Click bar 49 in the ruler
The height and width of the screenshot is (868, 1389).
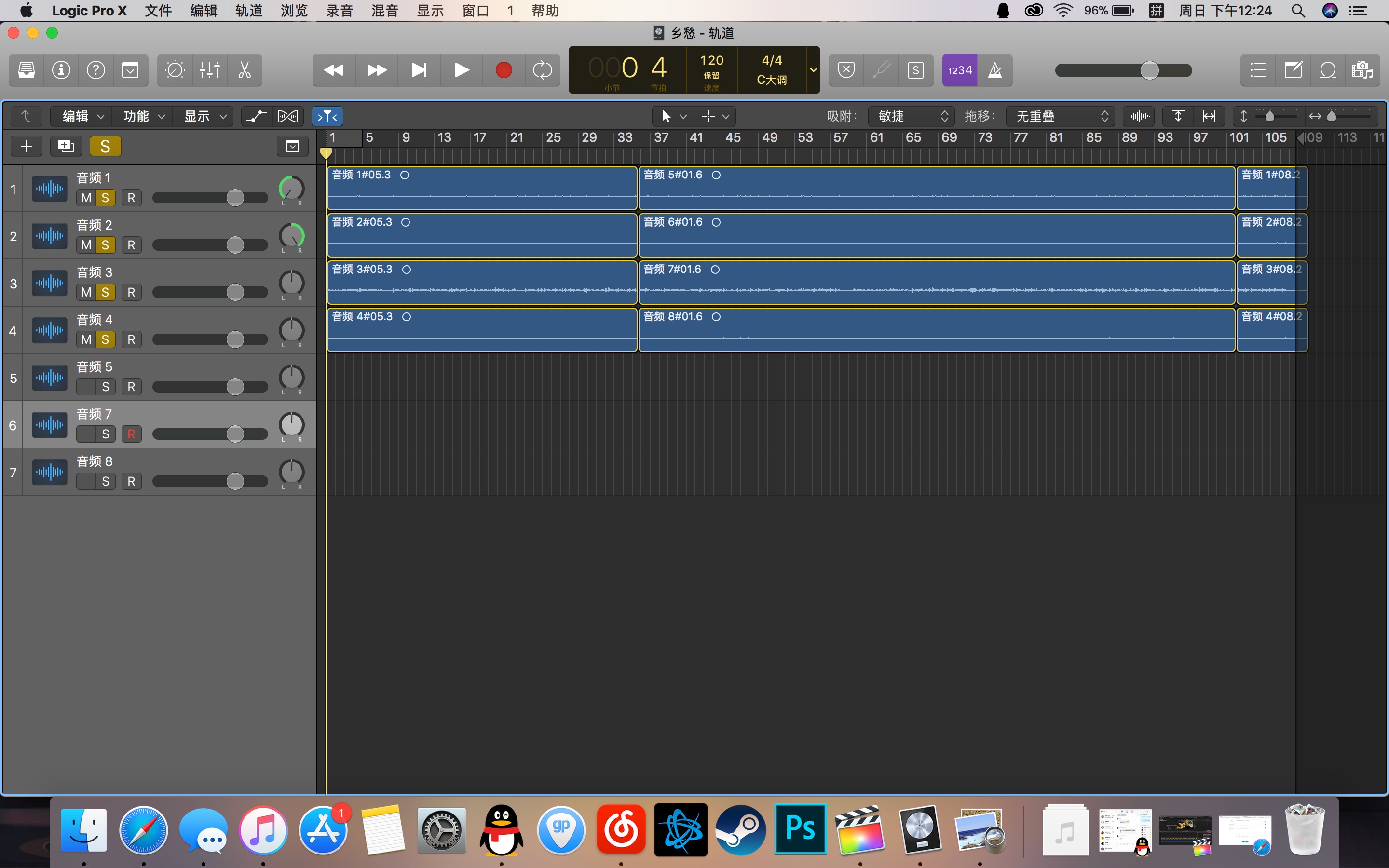(x=769, y=138)
